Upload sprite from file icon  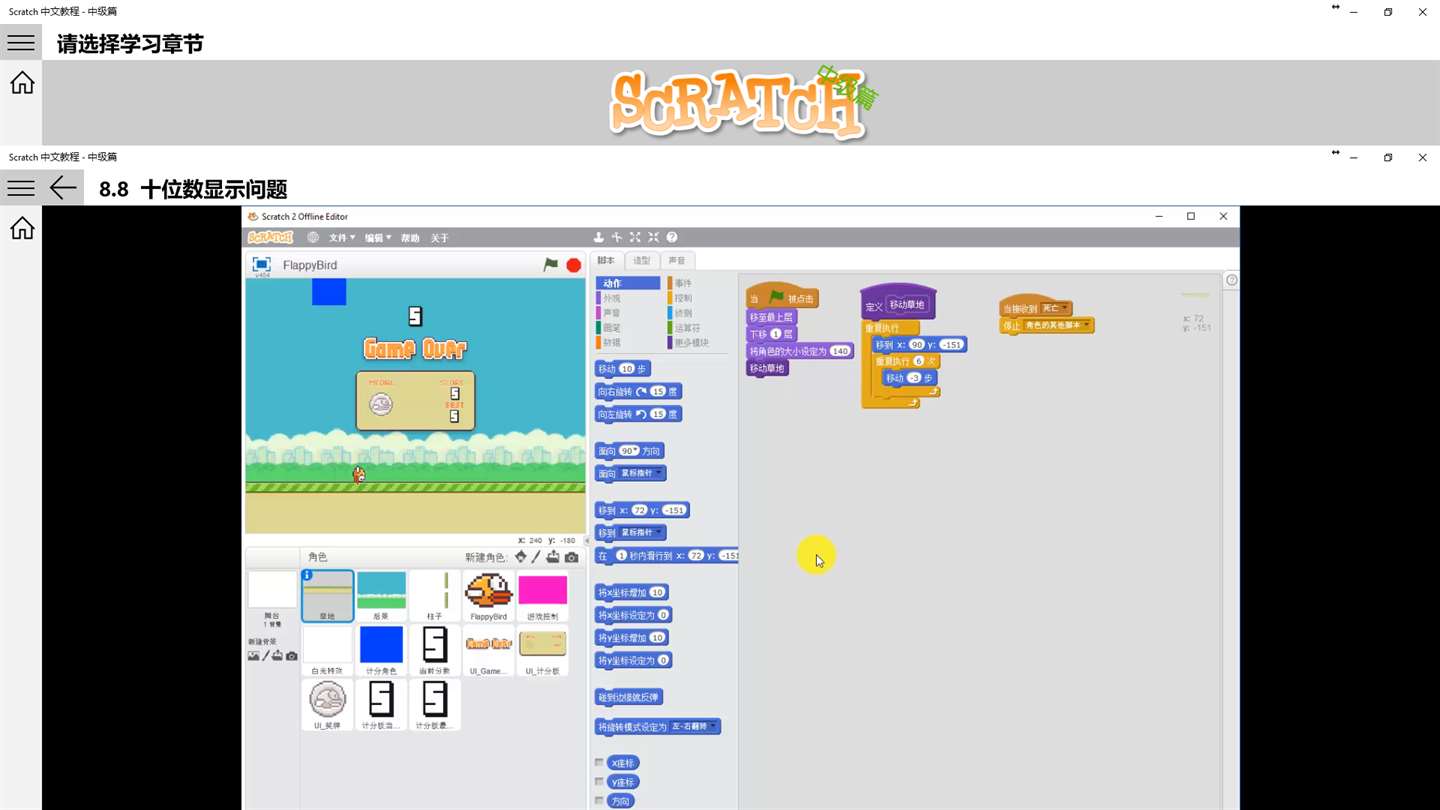(553, 557)
